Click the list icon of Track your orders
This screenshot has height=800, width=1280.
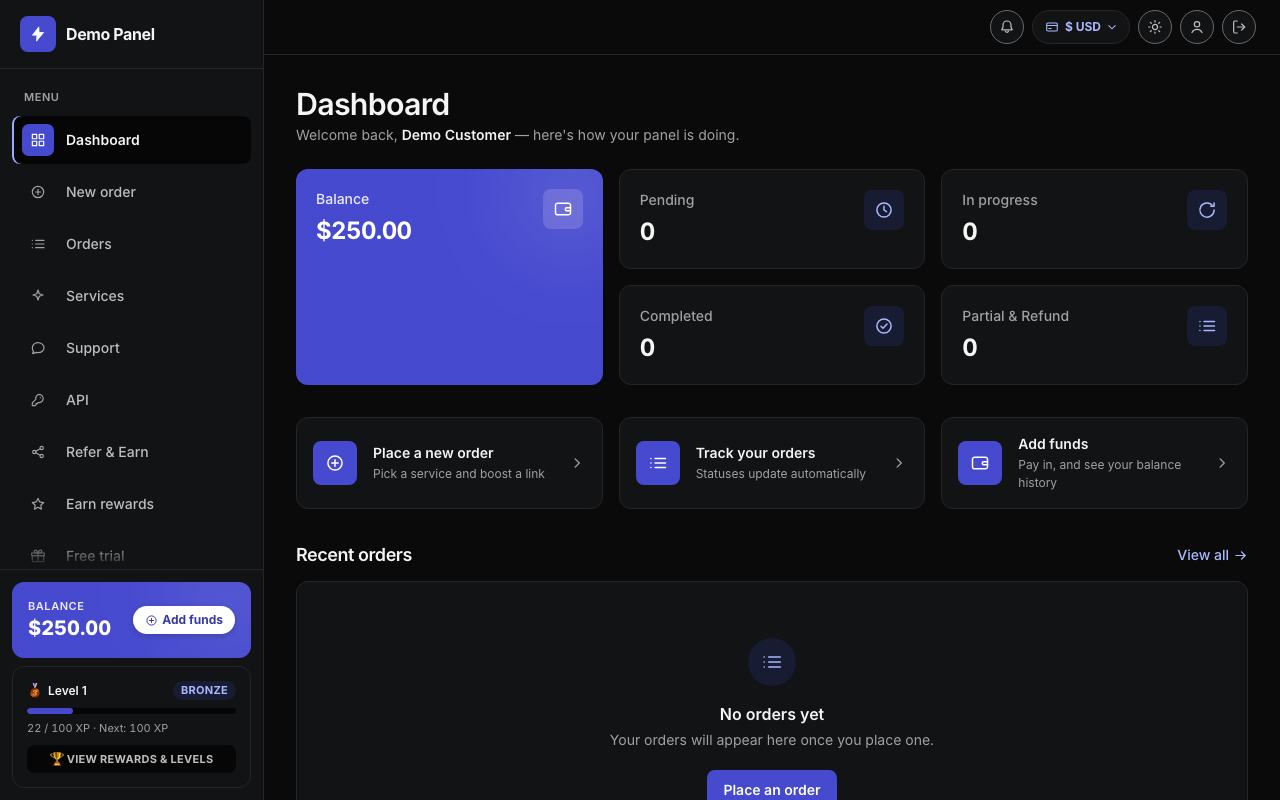pos(658,463)
